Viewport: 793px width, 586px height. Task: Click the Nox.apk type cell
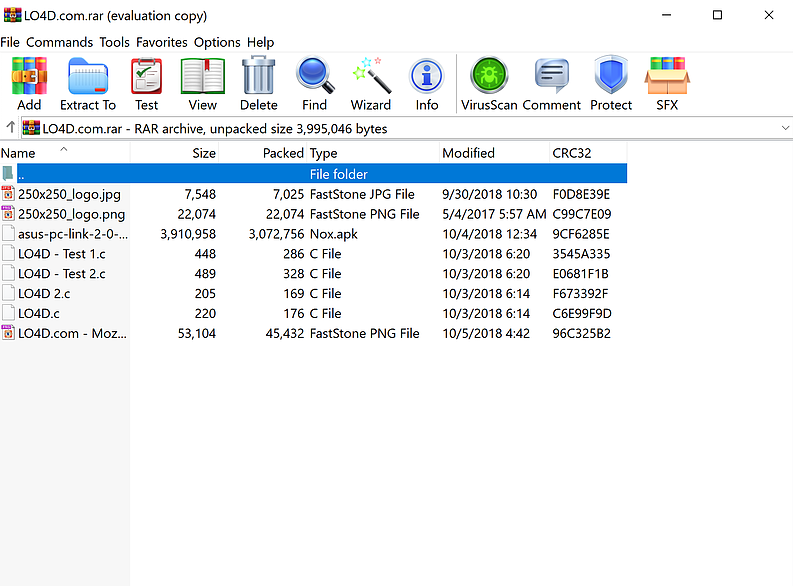[x=333, y=234]
